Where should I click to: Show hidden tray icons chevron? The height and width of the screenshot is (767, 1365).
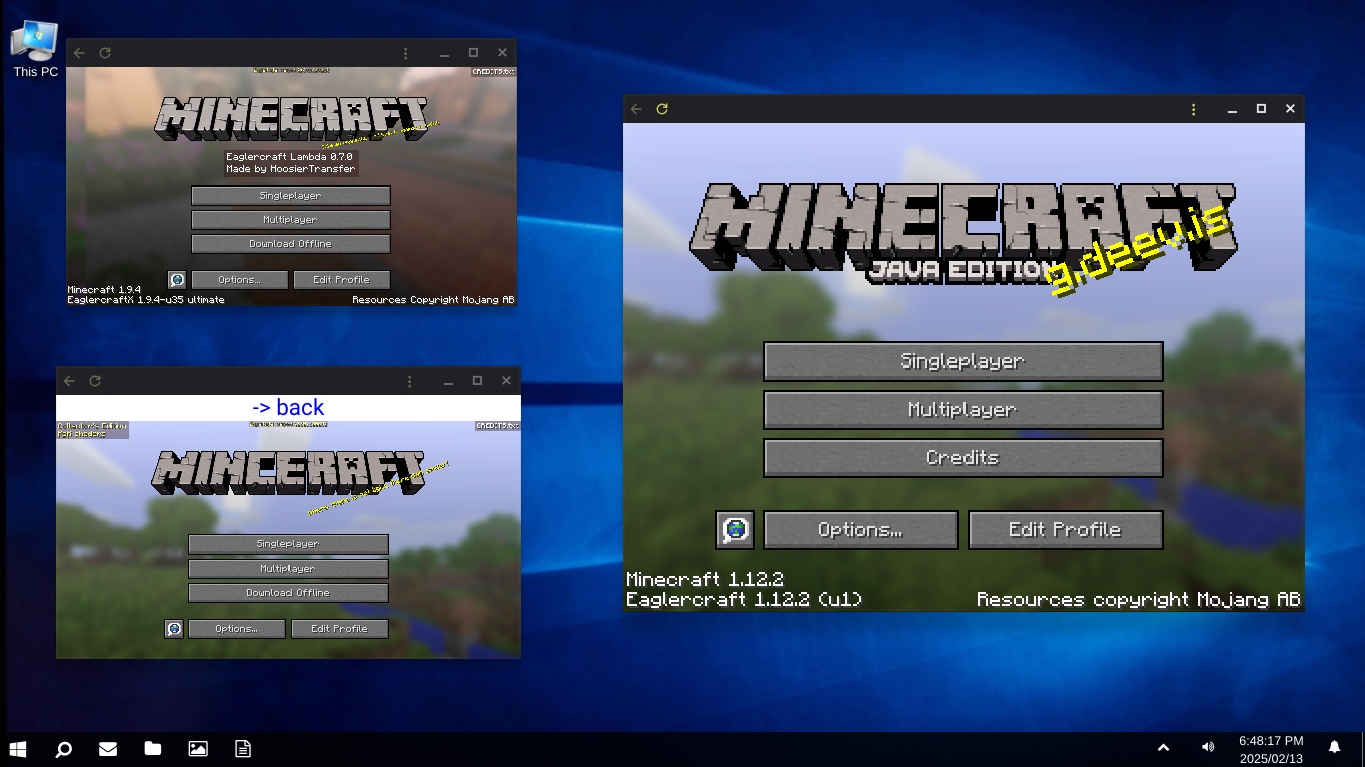(x=1163, y=748)
